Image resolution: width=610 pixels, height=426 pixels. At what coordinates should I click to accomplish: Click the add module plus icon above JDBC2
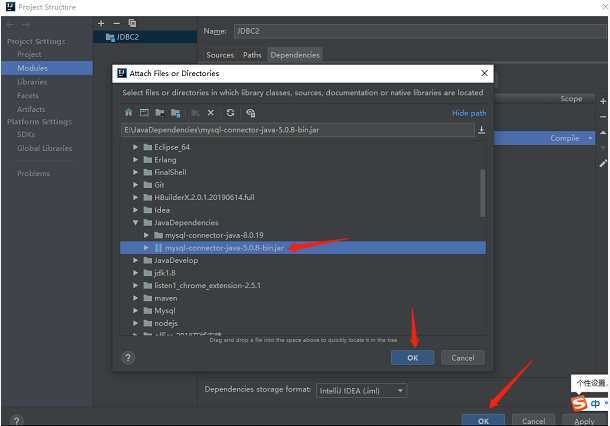pyautogui.click(x=101, y=23)
